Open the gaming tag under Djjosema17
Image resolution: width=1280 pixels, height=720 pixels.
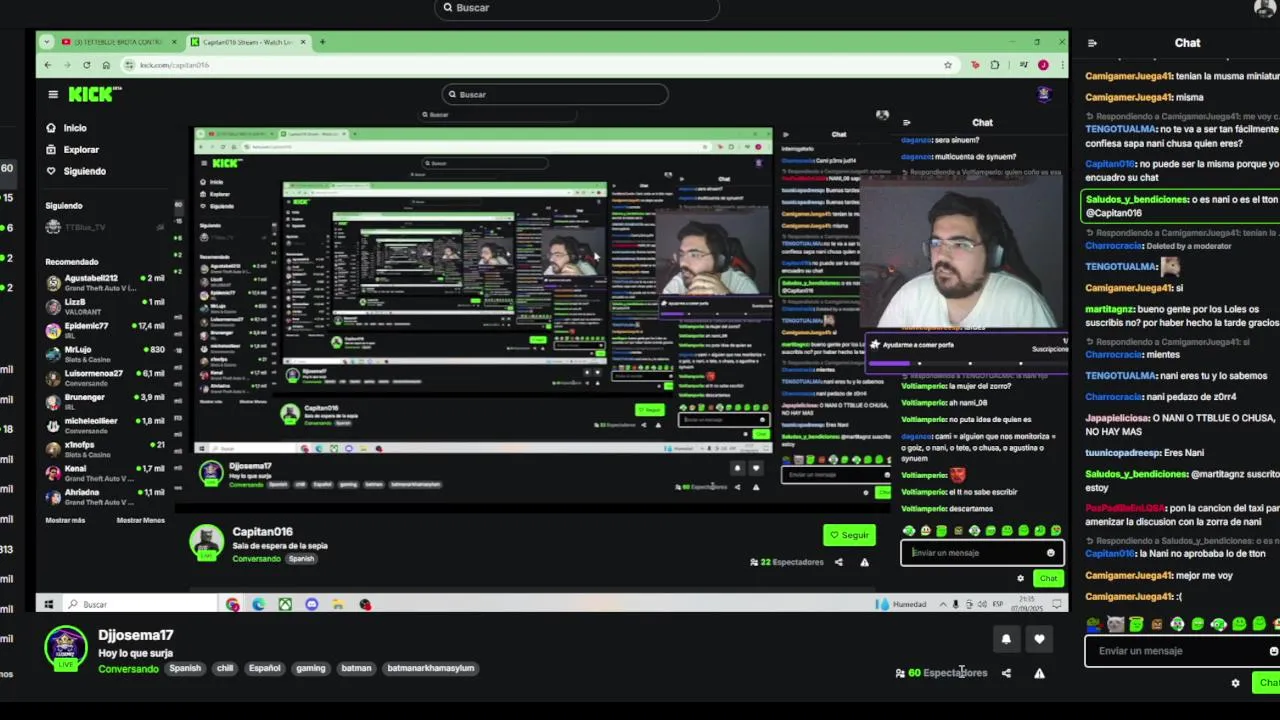click(x=310, y=668)
